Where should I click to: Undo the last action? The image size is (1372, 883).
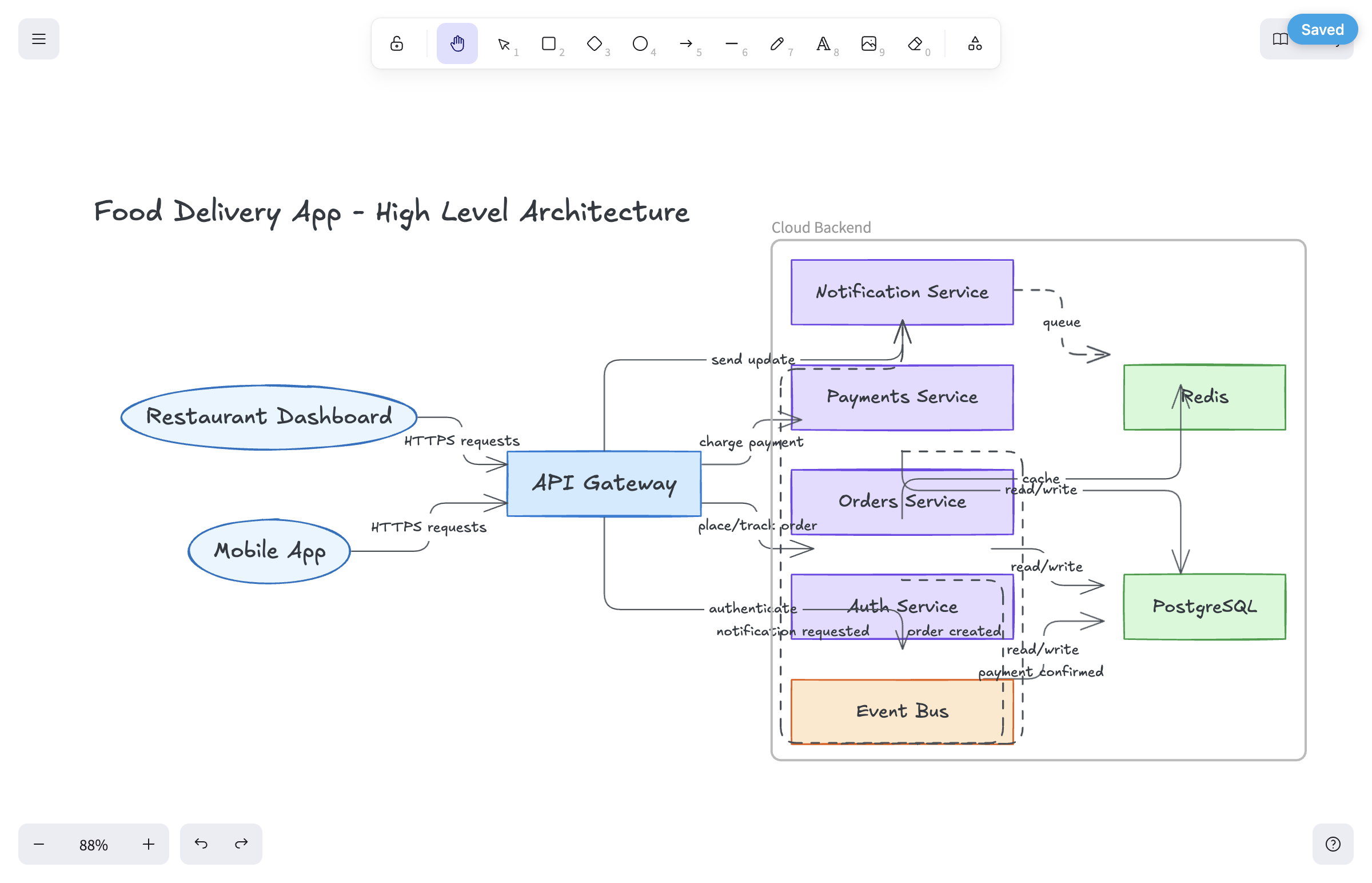[x=201, y=844]
